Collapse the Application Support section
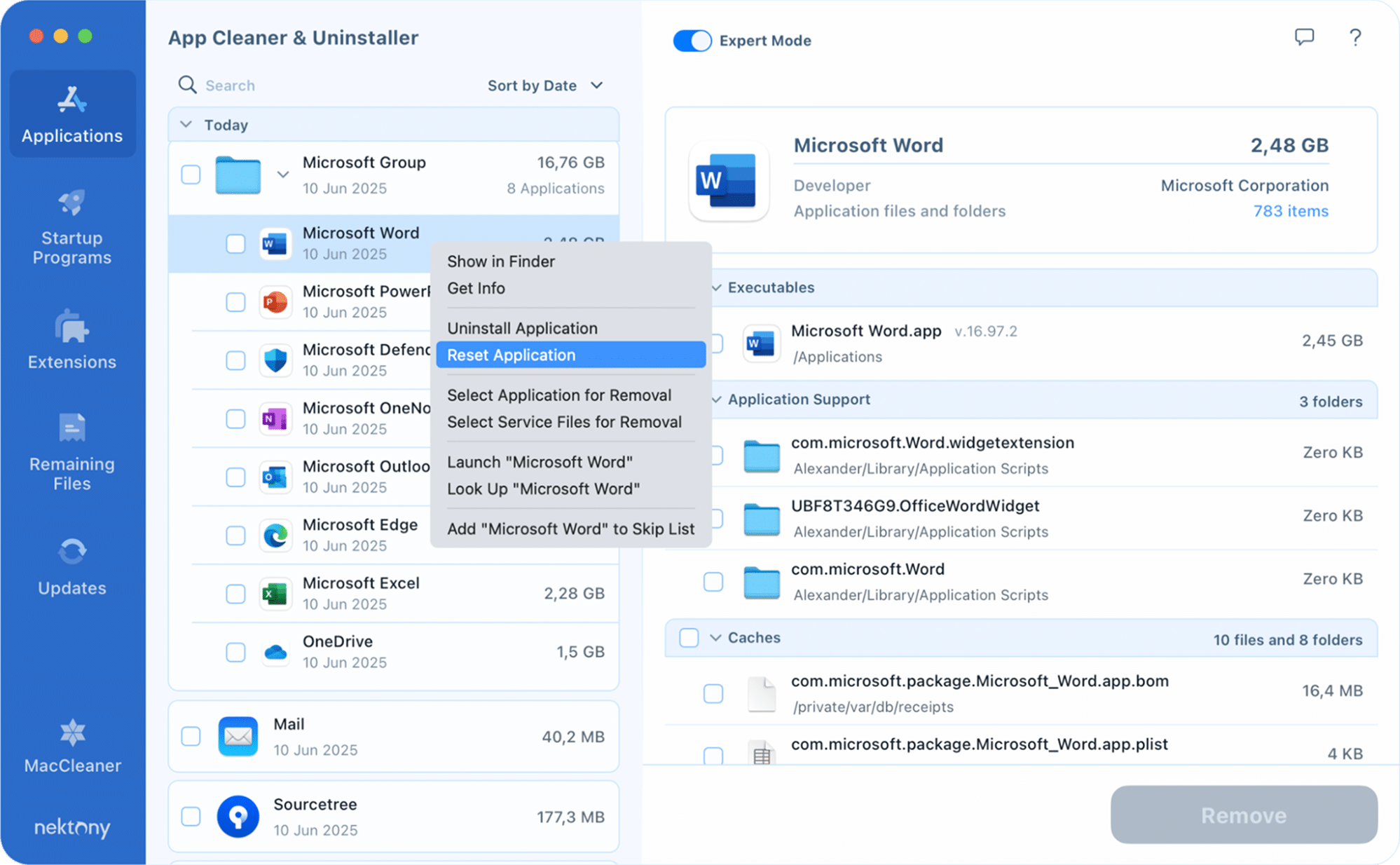The width and height of the screenshot is (1400, 865). 716,400
